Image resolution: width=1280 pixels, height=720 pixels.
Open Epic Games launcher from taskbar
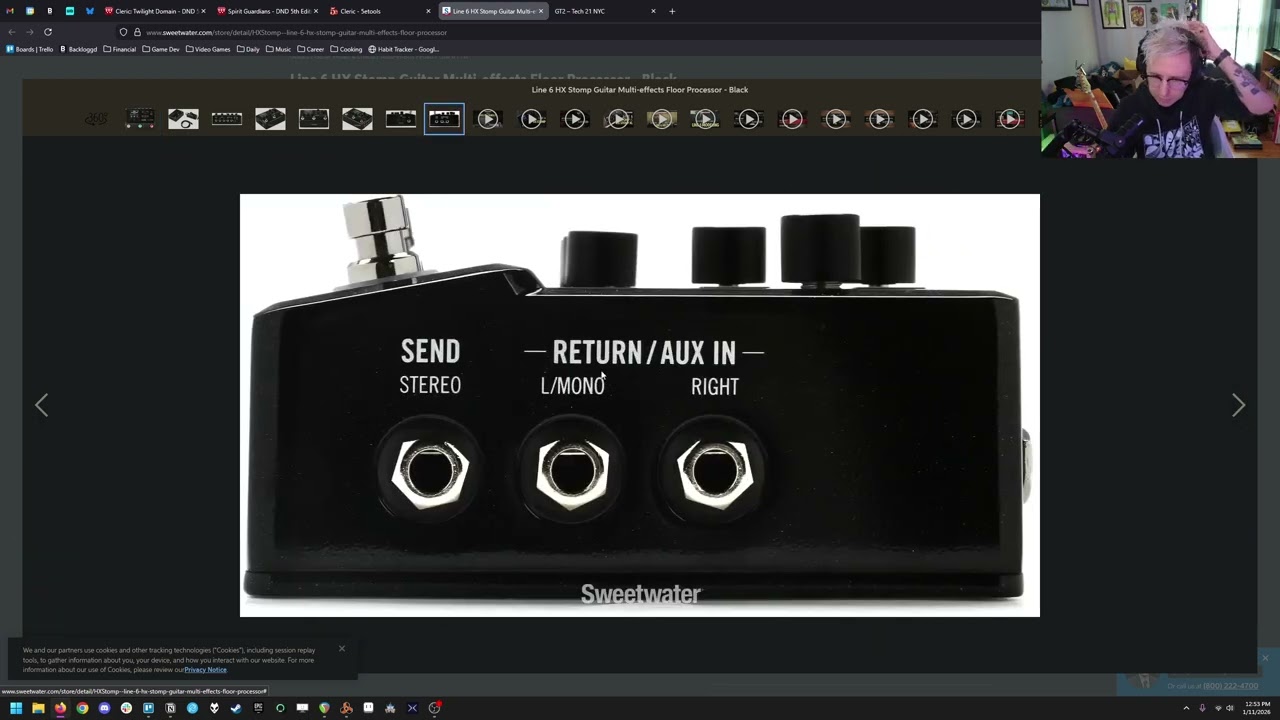(258, 708)
